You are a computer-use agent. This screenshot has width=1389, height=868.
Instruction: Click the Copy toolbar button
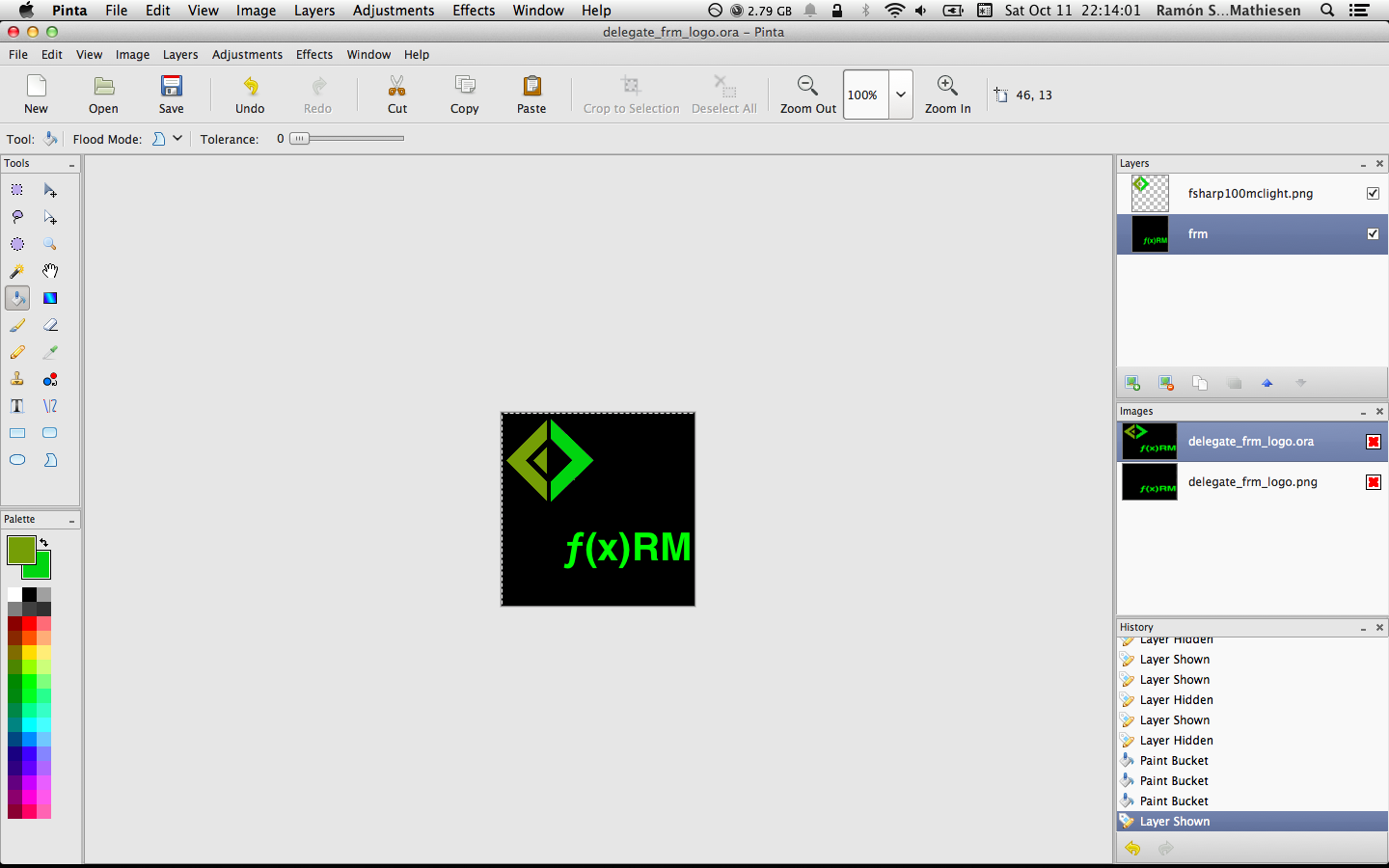465,95
